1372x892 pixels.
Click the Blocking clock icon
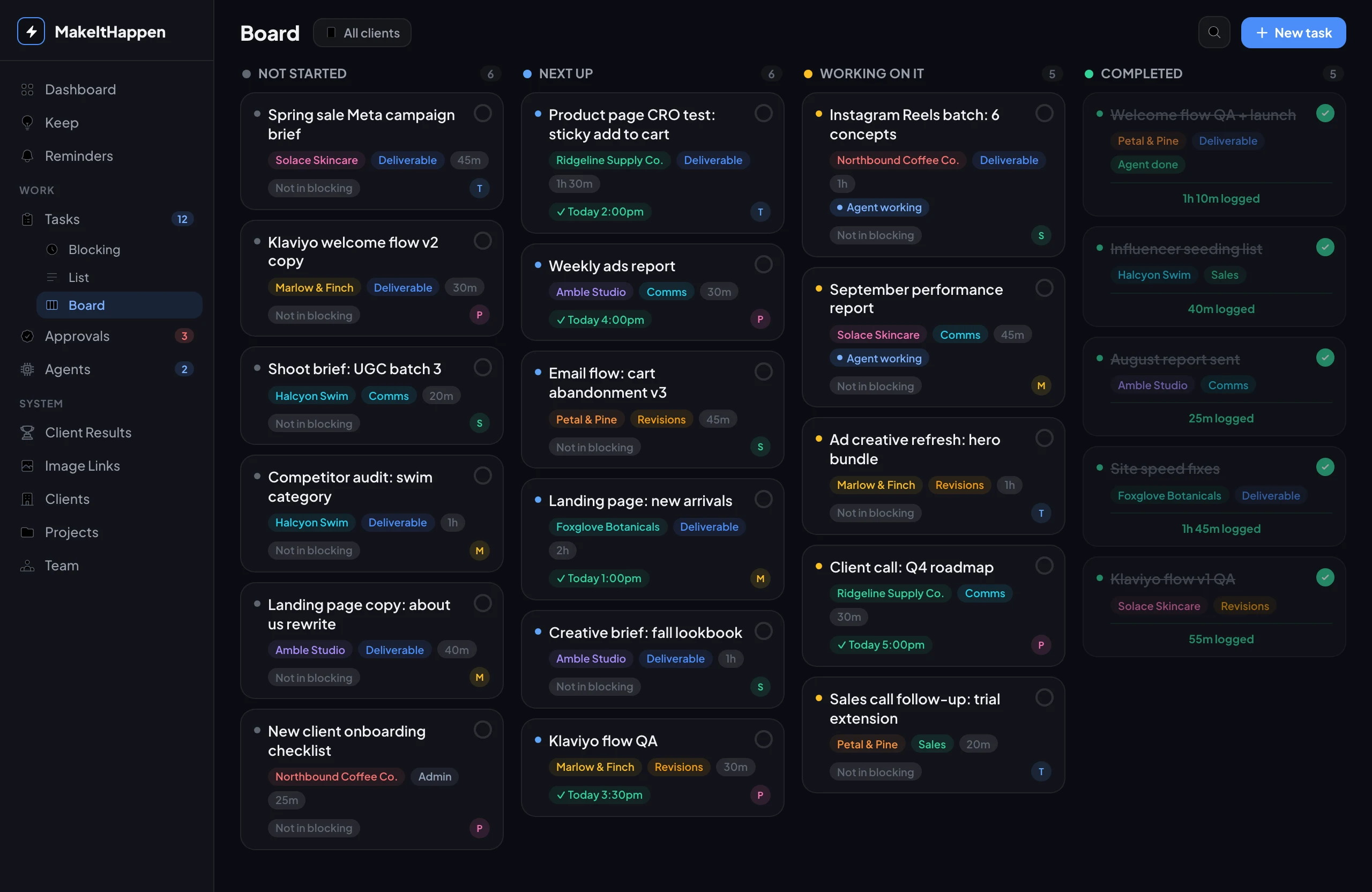coord(52,250)
